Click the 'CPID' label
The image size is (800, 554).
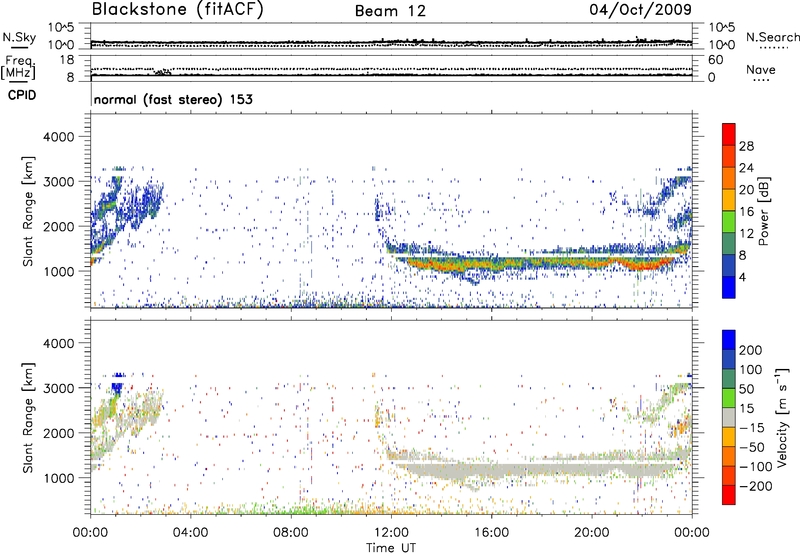22,95
